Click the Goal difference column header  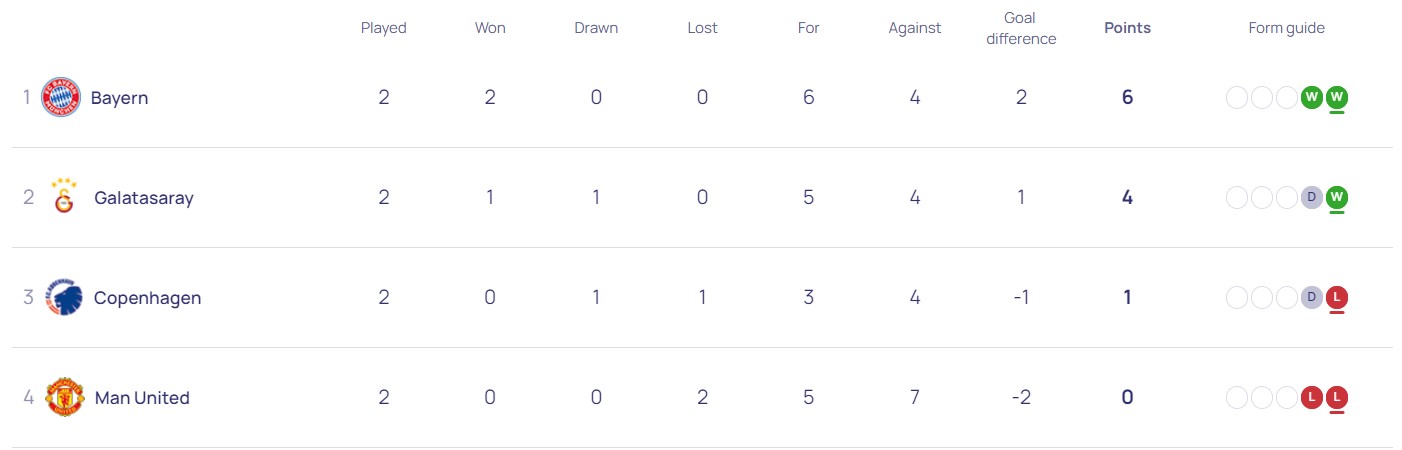tap(1020, 28)
